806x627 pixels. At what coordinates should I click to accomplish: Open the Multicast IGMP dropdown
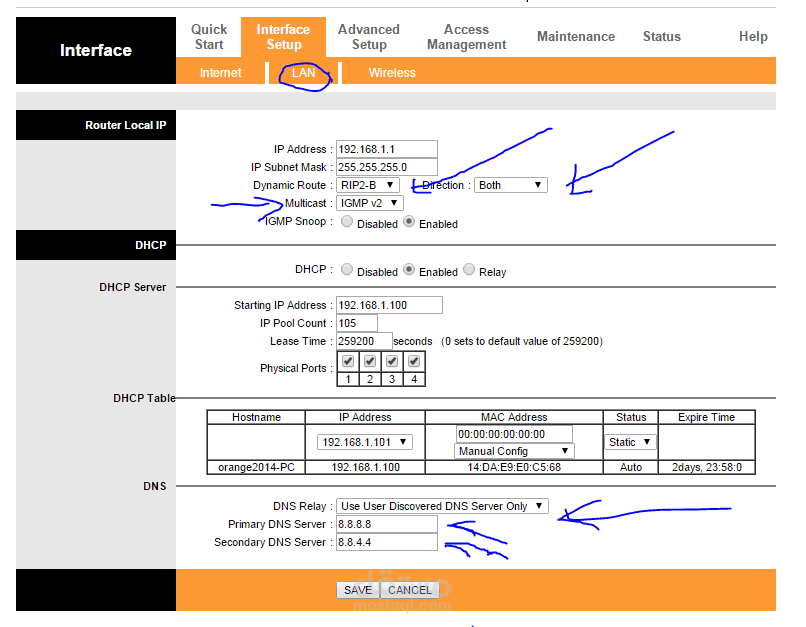[370, 203]
